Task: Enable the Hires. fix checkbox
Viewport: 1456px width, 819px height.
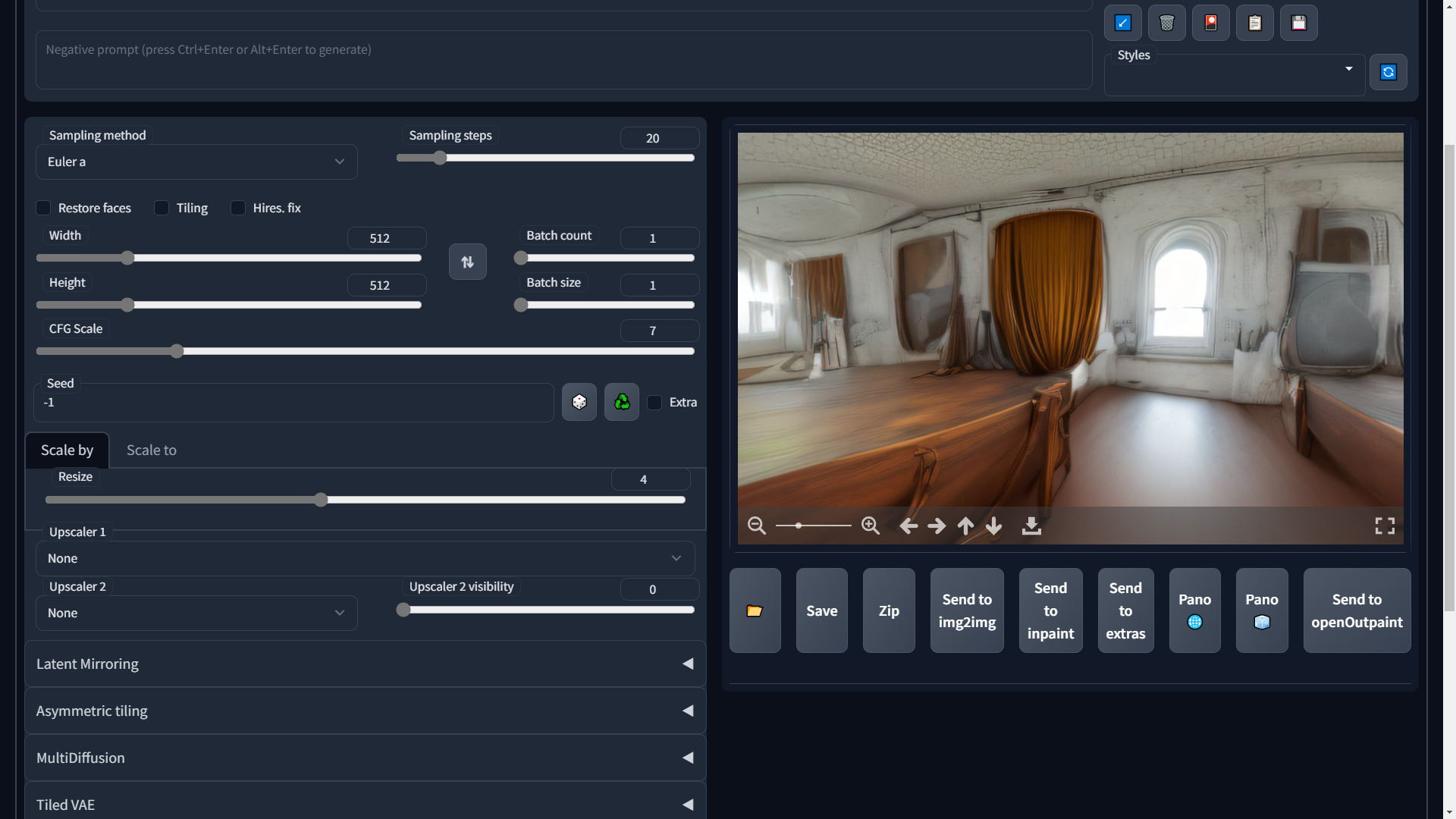Action: (x=238, y=208)
